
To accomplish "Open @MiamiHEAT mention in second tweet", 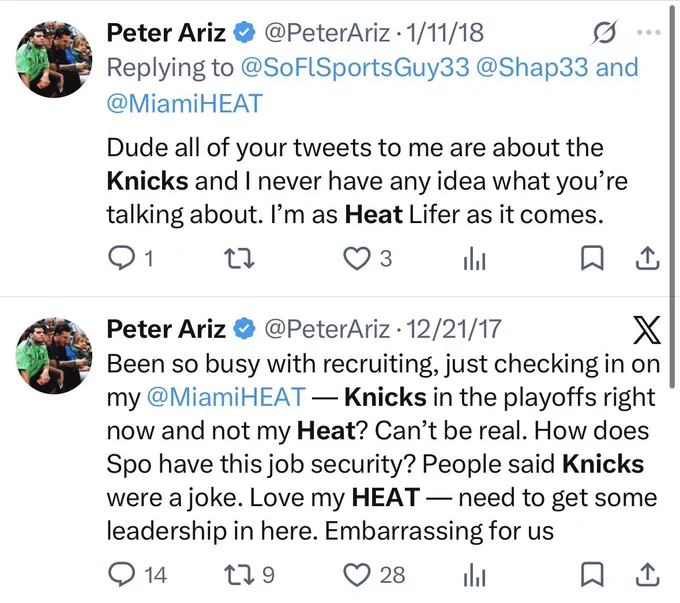I will [x=226, y=397].
